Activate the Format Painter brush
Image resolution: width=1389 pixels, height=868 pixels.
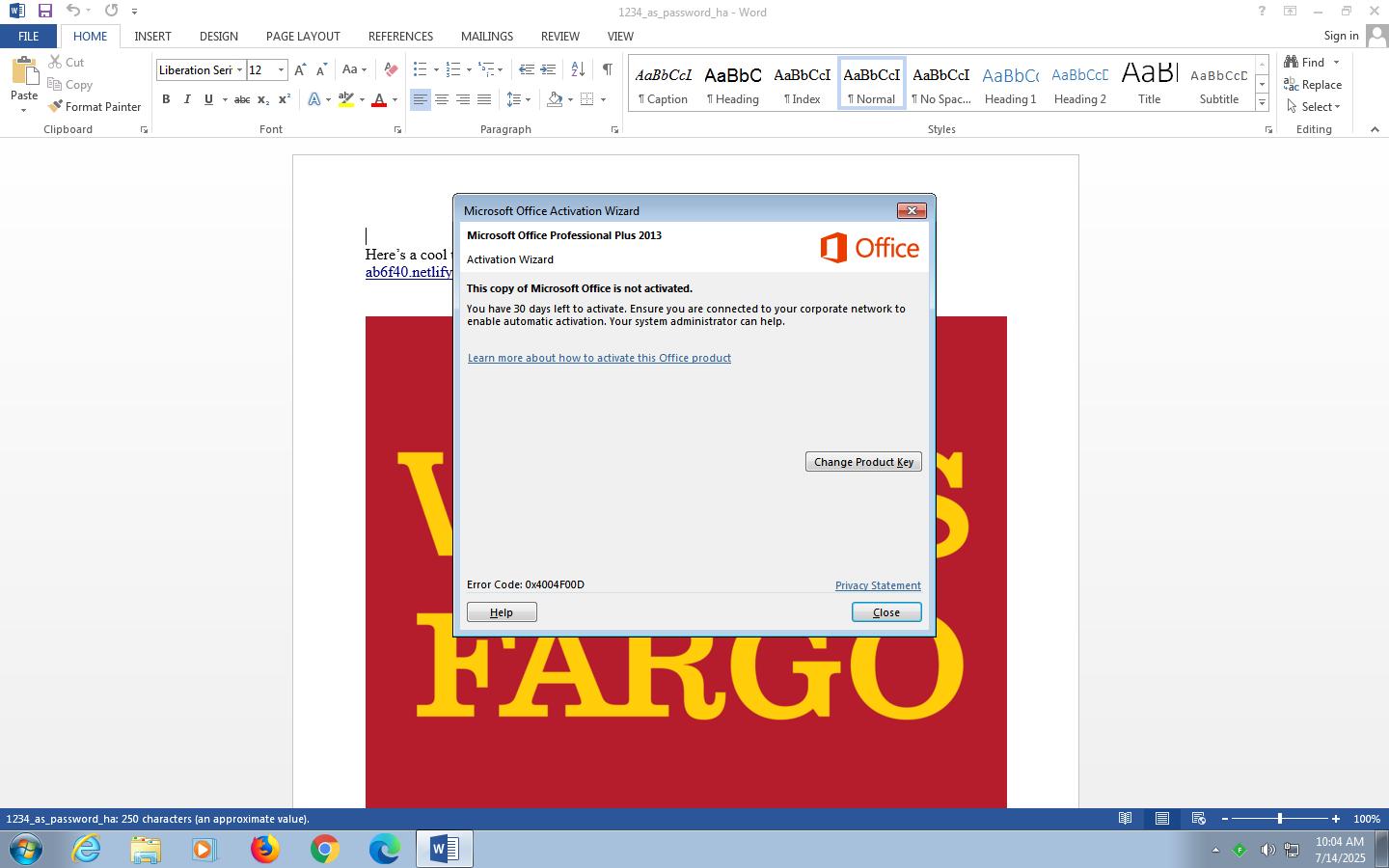coord(95,107)
